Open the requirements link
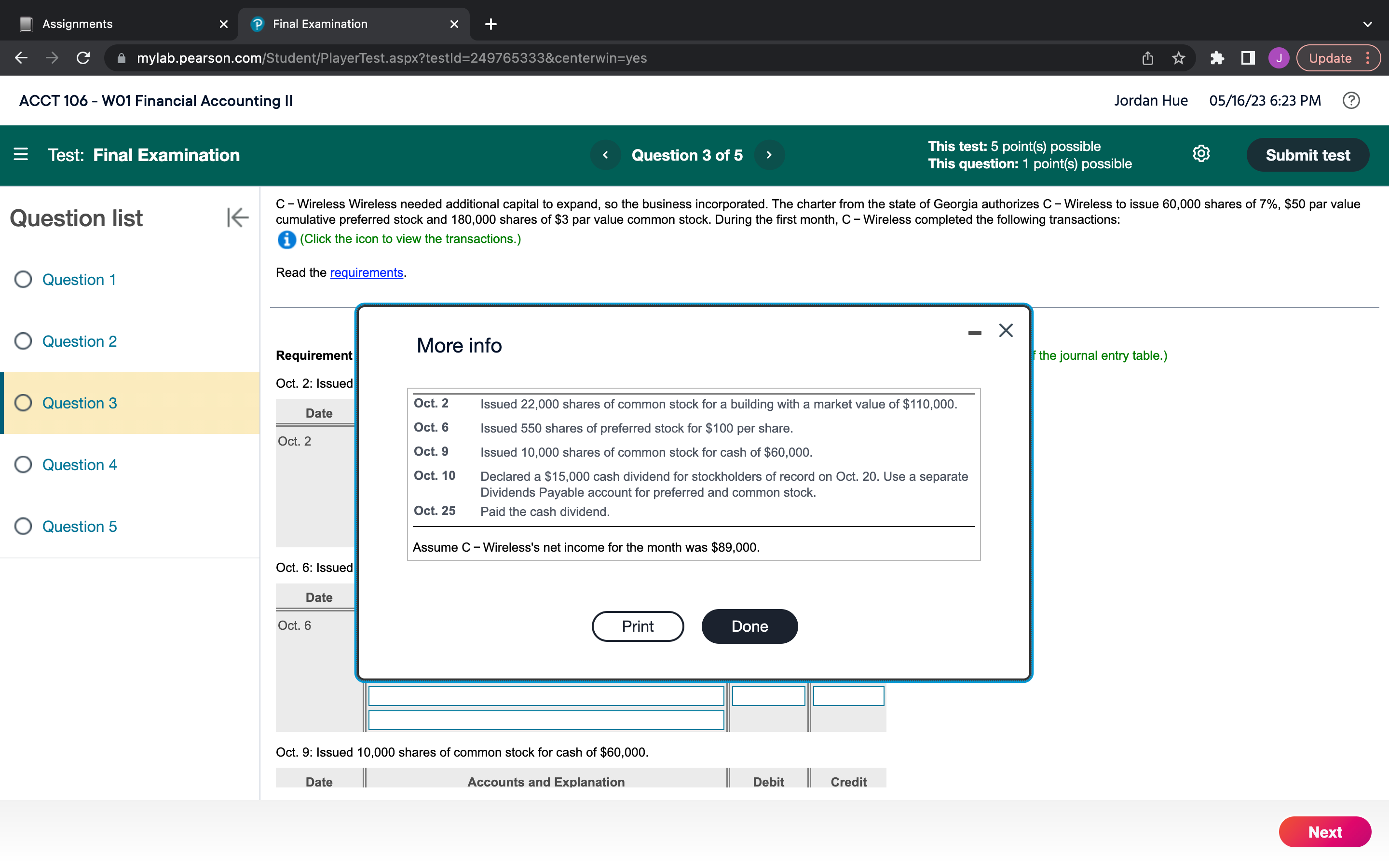1389x868 pixels. 366,272
